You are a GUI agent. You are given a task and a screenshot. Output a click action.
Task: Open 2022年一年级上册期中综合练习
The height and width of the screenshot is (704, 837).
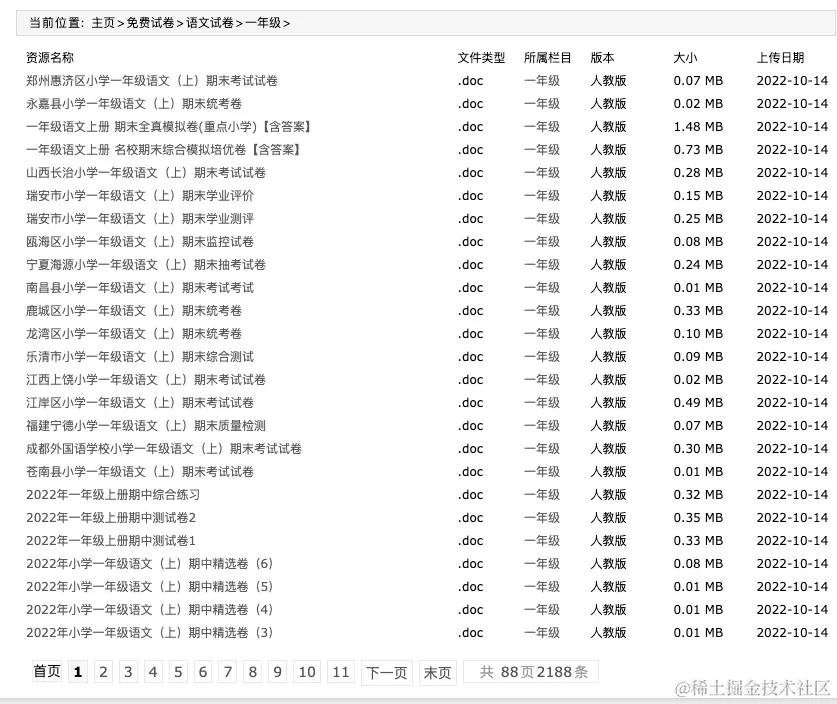coord(113,494)
